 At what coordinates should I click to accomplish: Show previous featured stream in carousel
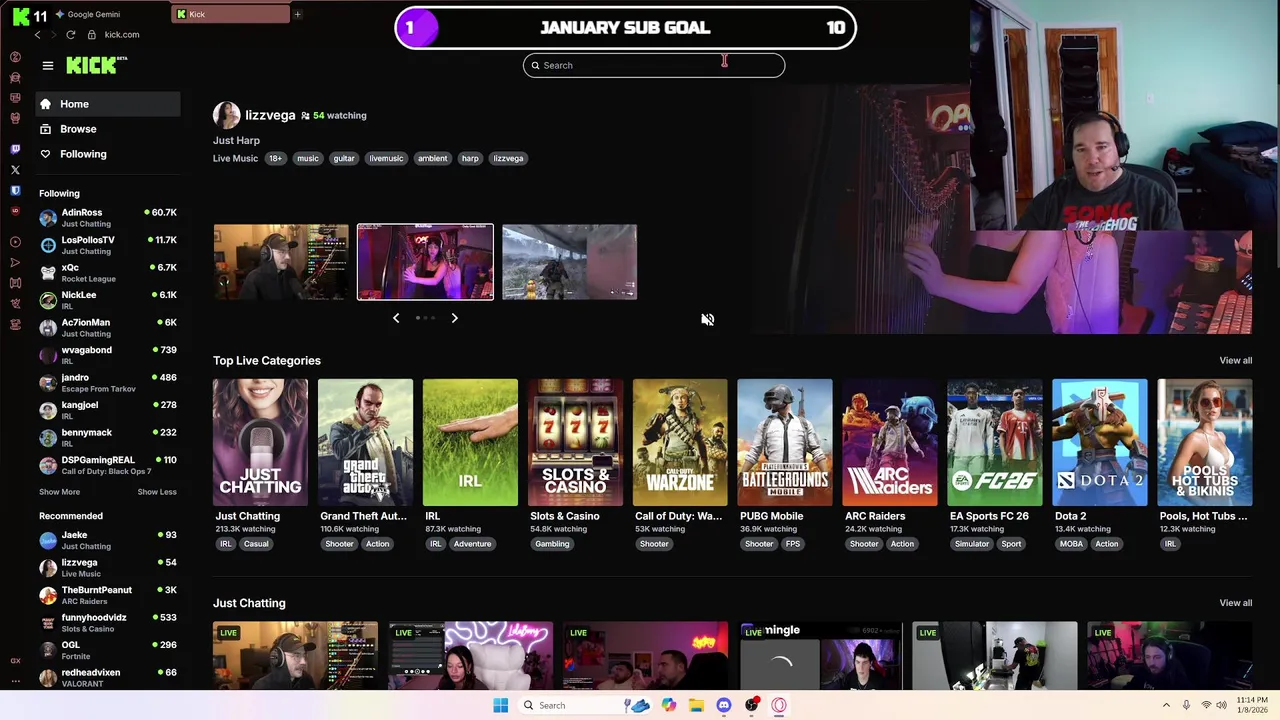click(x=396, y=318)
